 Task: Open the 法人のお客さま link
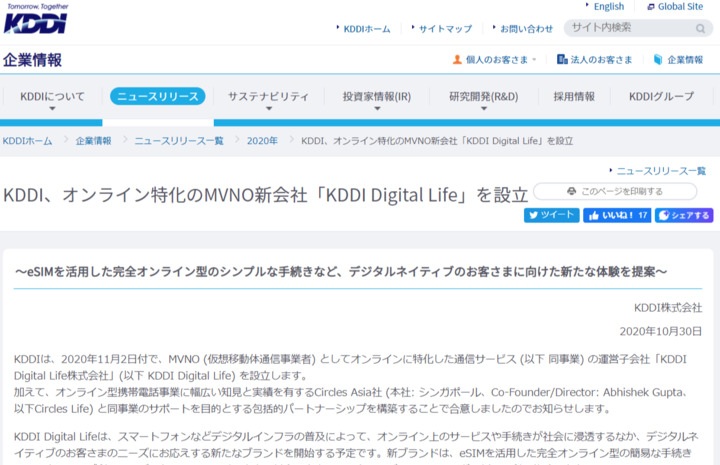pos(601,60)
